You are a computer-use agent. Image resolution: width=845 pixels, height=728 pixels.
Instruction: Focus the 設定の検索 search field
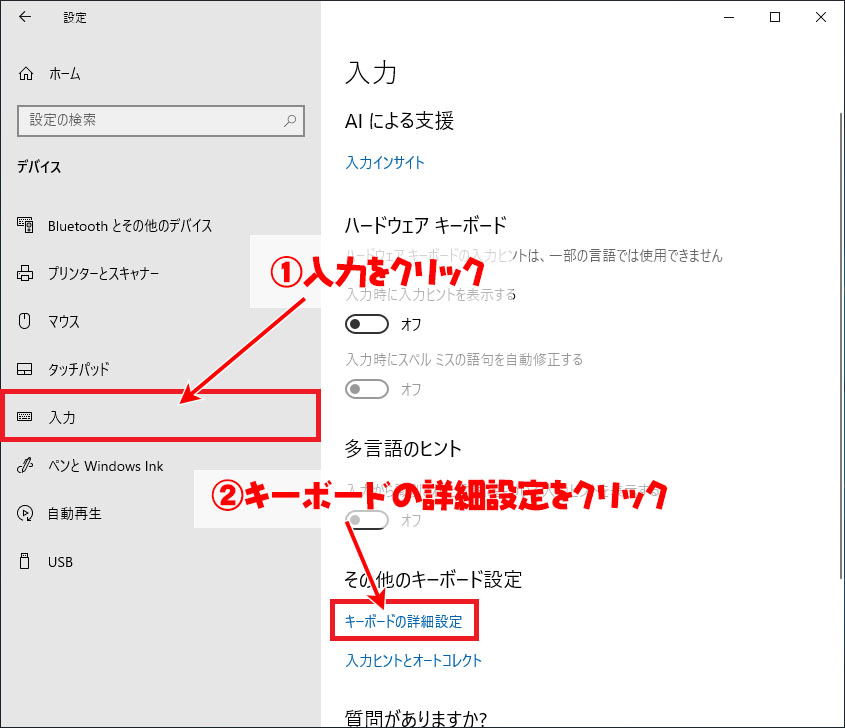click(161, 120)
